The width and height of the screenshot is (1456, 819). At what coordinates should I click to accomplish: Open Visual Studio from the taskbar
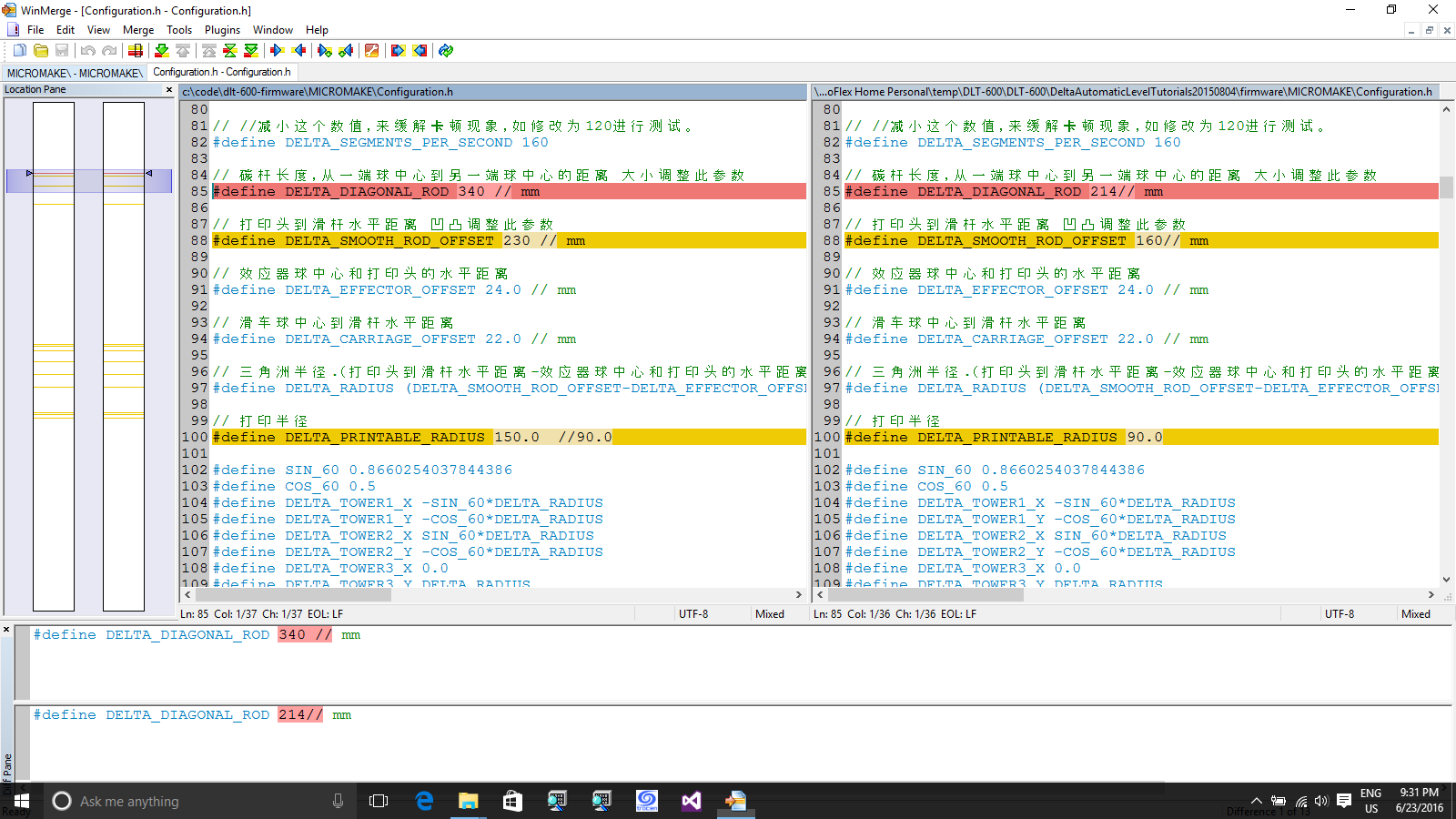(692, 801)
